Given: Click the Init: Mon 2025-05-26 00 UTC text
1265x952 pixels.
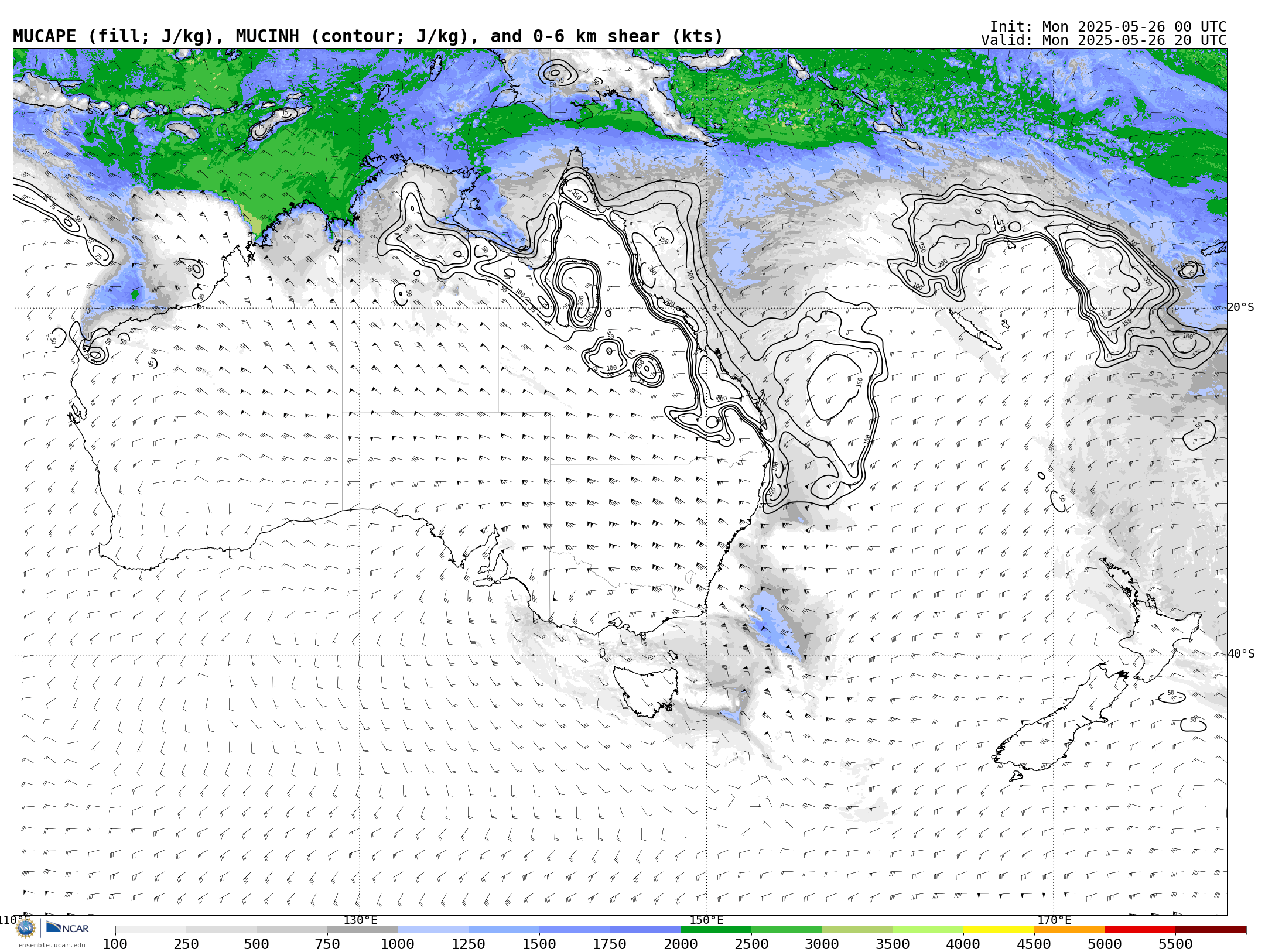Looking at the screenshot, I should click(x=1107, y=27).
